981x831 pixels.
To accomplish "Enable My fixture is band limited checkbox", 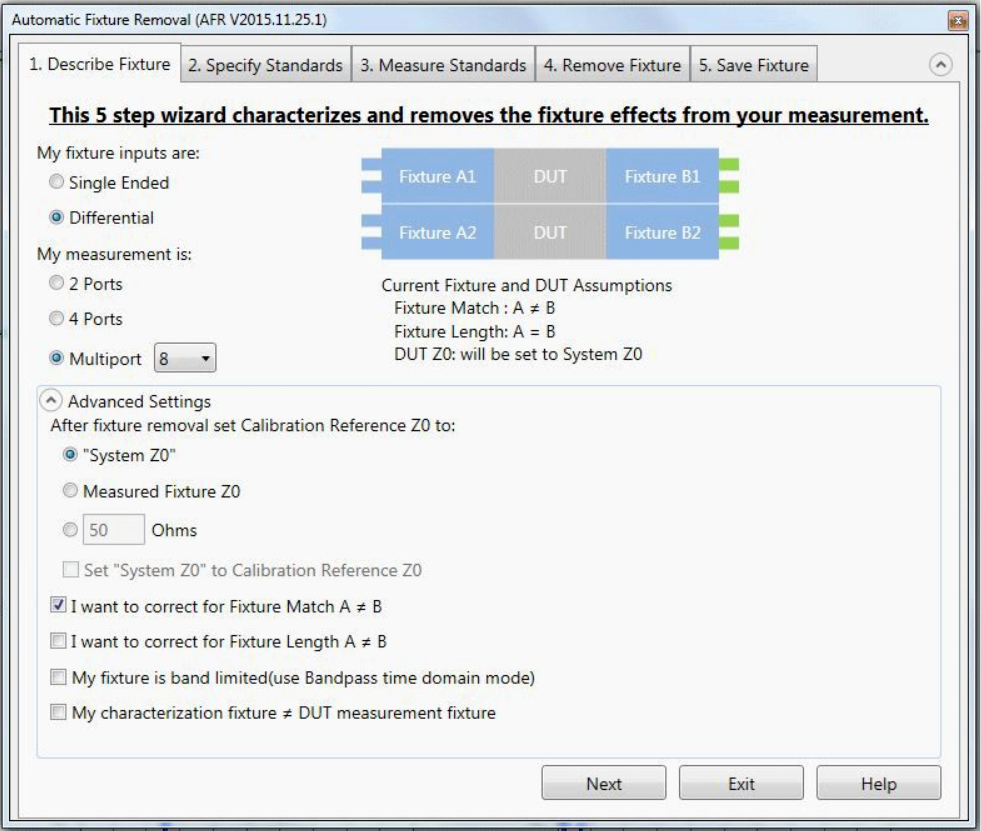I will click(x=58, y=677).
